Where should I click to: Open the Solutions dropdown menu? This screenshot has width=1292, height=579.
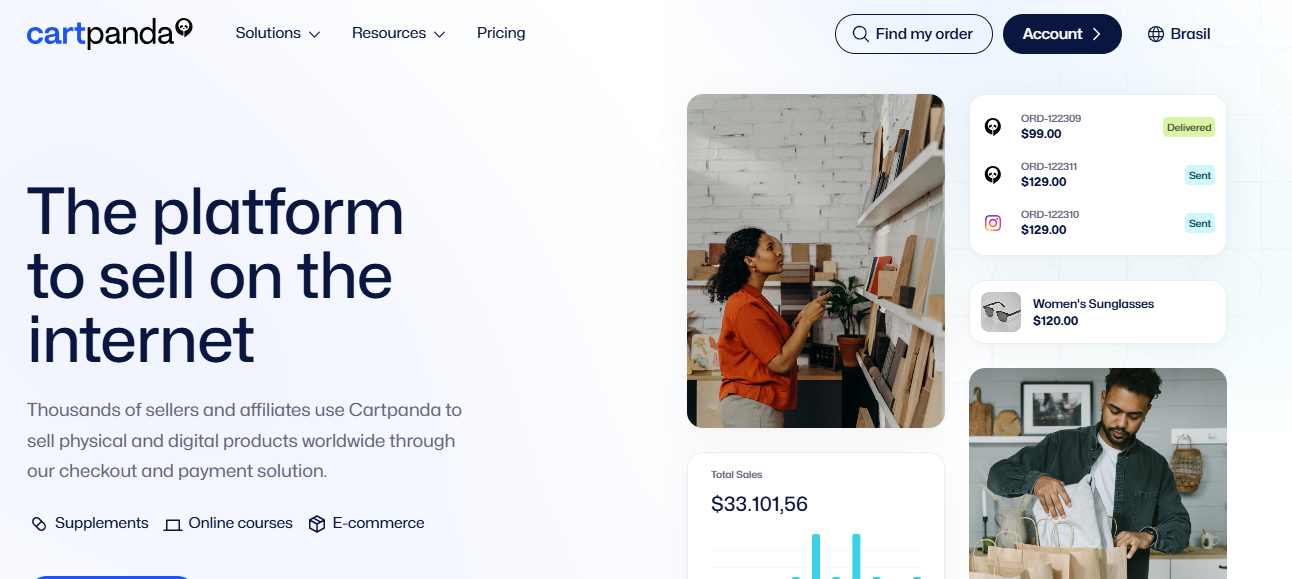278,33
